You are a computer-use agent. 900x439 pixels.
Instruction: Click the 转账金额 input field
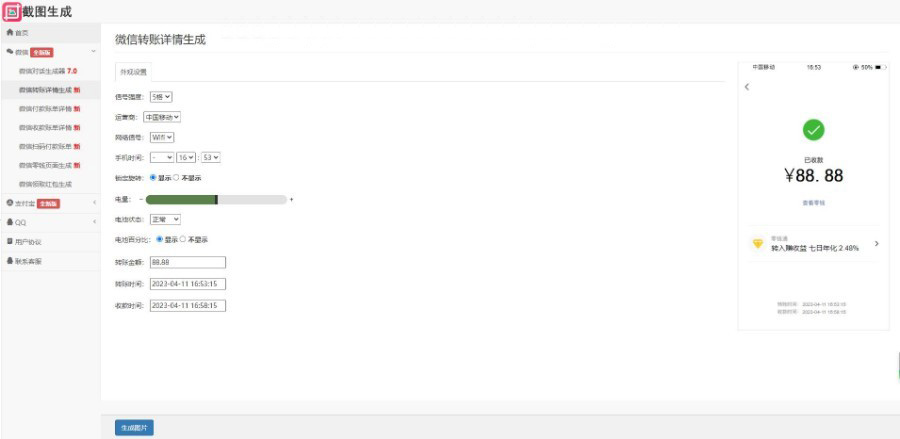(188, 262)
